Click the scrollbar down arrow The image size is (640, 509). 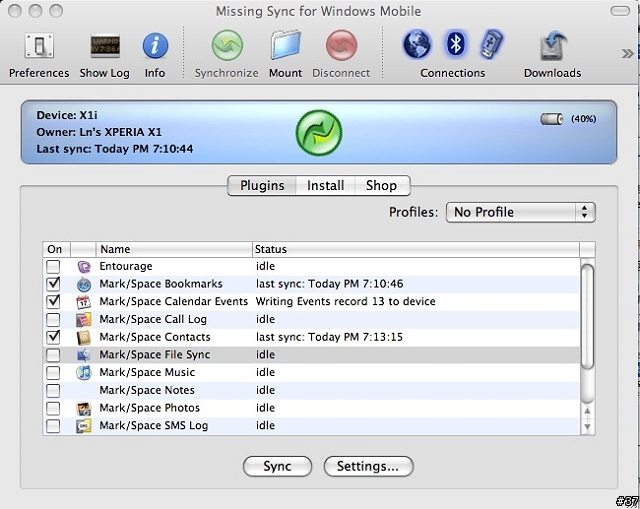click(x=587, y=427)
